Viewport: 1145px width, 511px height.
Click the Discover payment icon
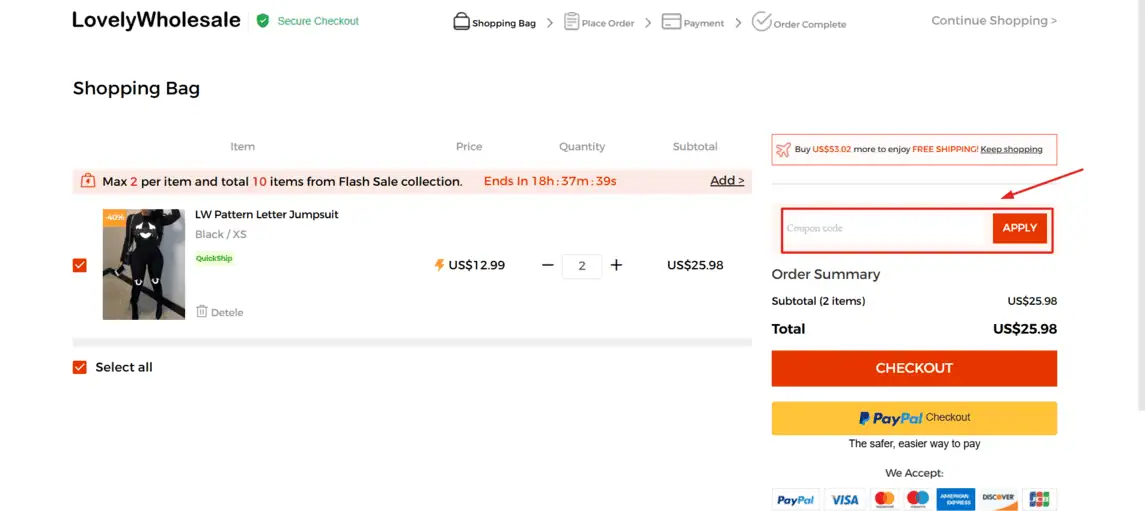pos(998,500)
